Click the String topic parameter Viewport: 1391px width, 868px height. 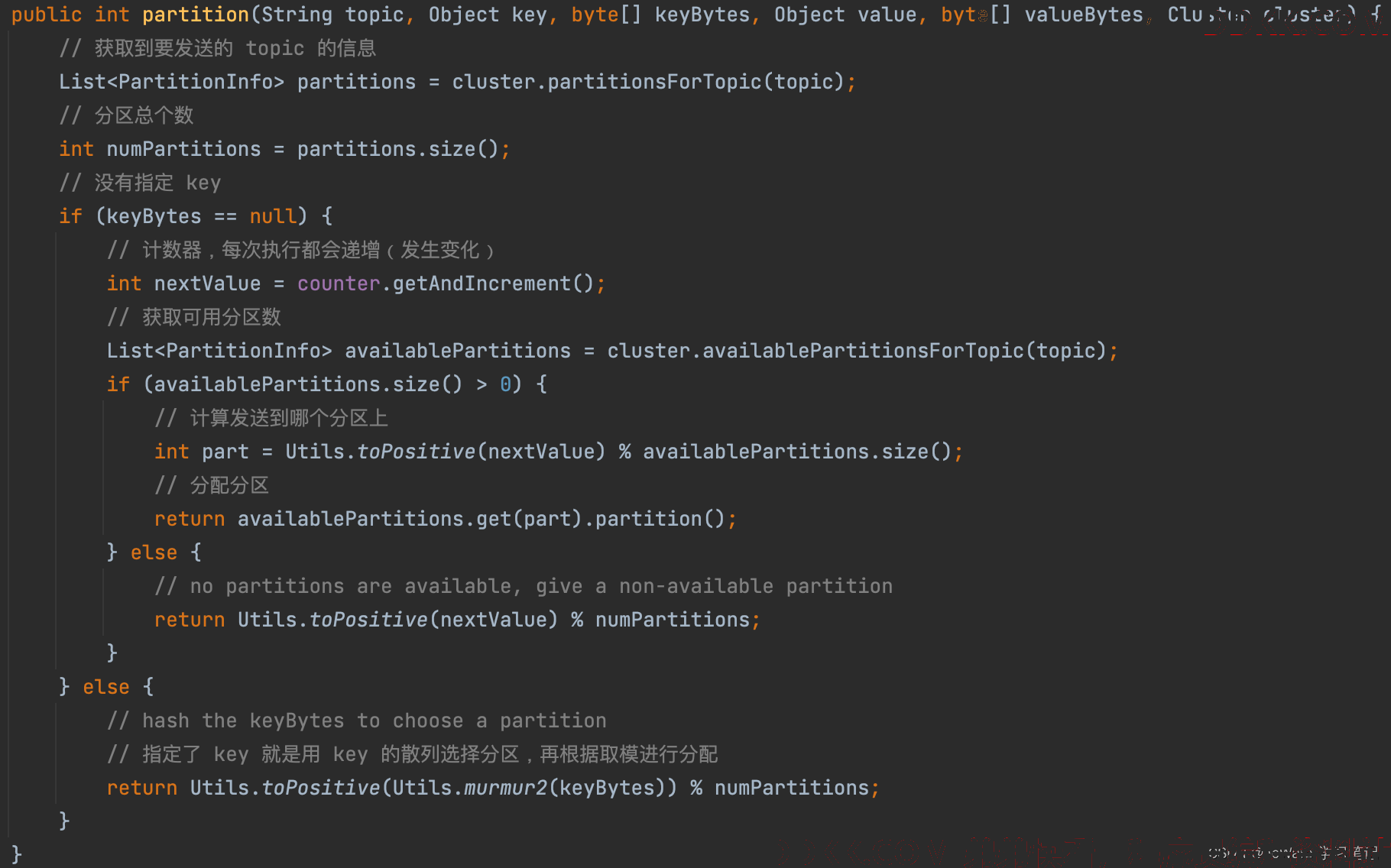click(x=332, y=15)
